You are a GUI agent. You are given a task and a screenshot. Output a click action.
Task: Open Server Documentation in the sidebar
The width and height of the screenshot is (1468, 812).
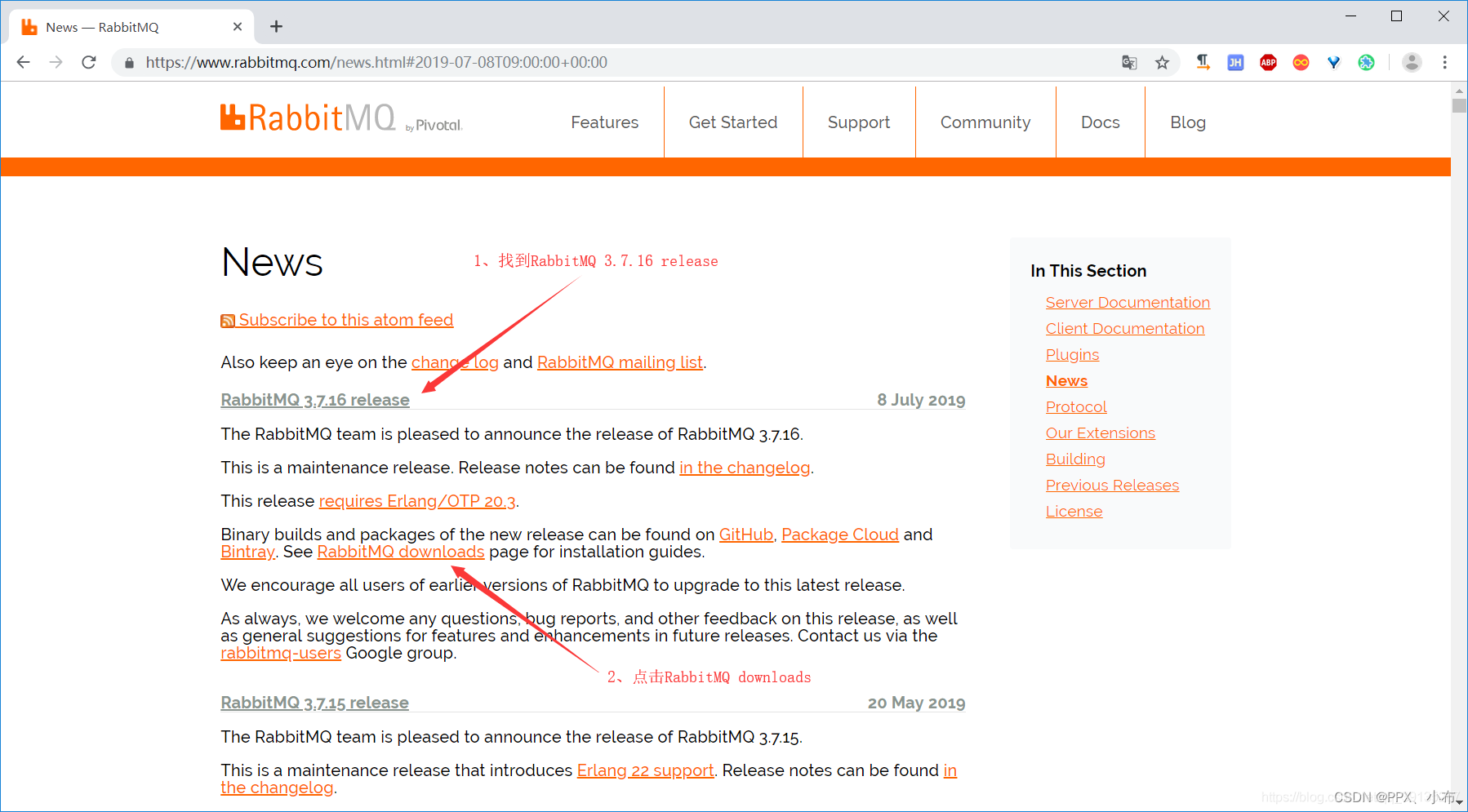tap(1128, 303)
